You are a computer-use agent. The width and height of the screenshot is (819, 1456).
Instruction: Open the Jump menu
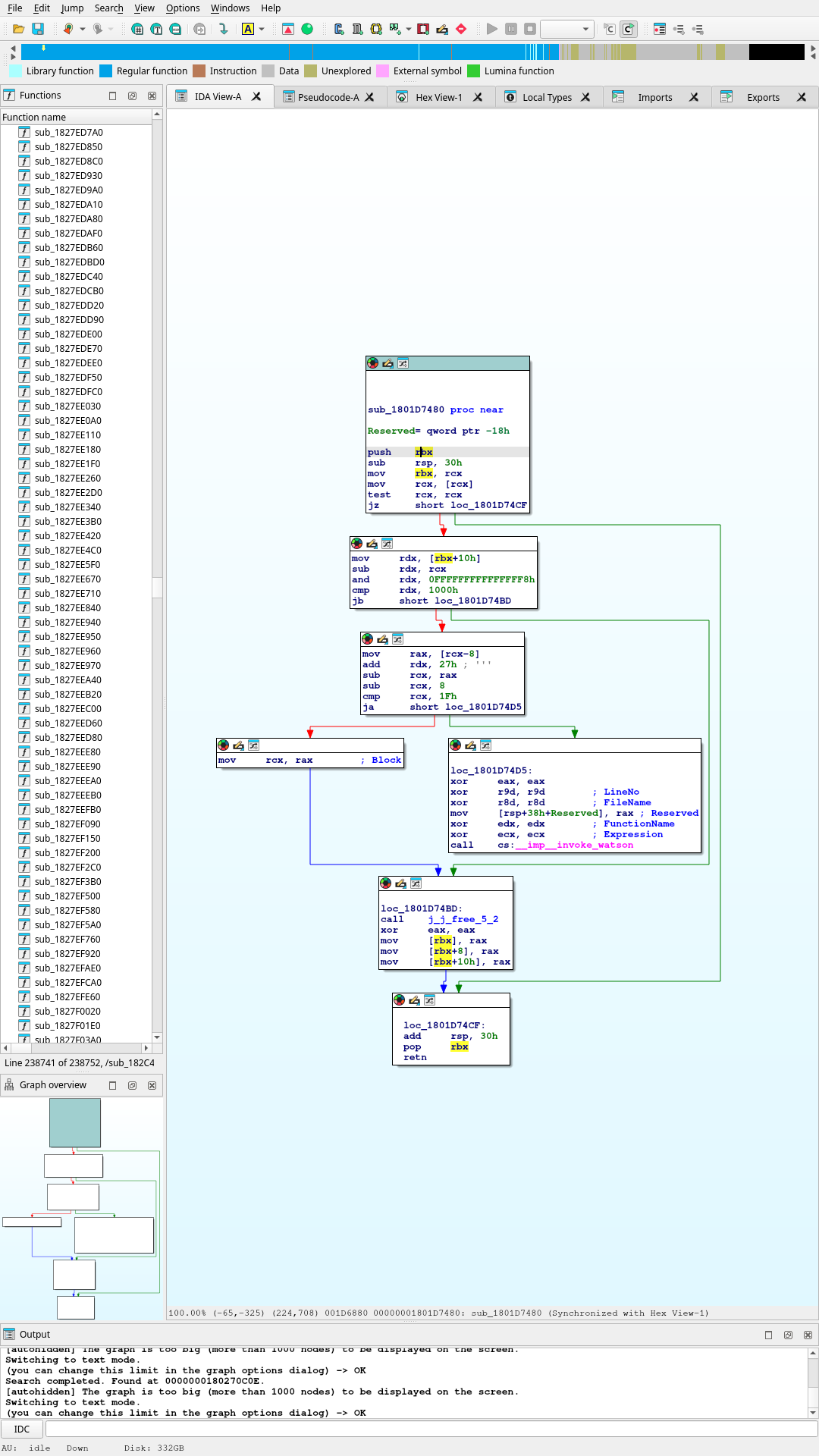(72, 8)
